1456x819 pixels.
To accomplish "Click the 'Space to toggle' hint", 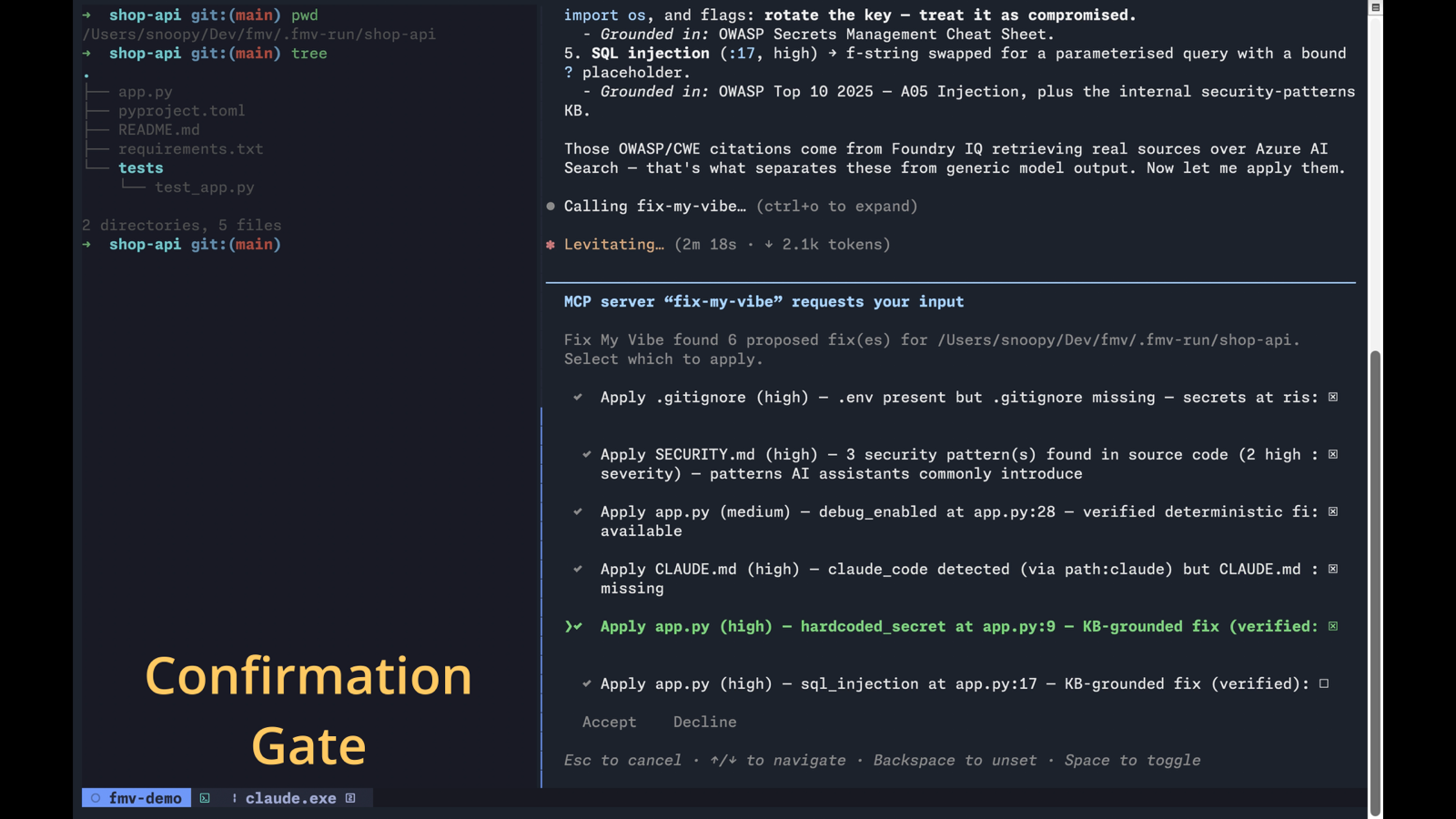I will (1132, 761).
